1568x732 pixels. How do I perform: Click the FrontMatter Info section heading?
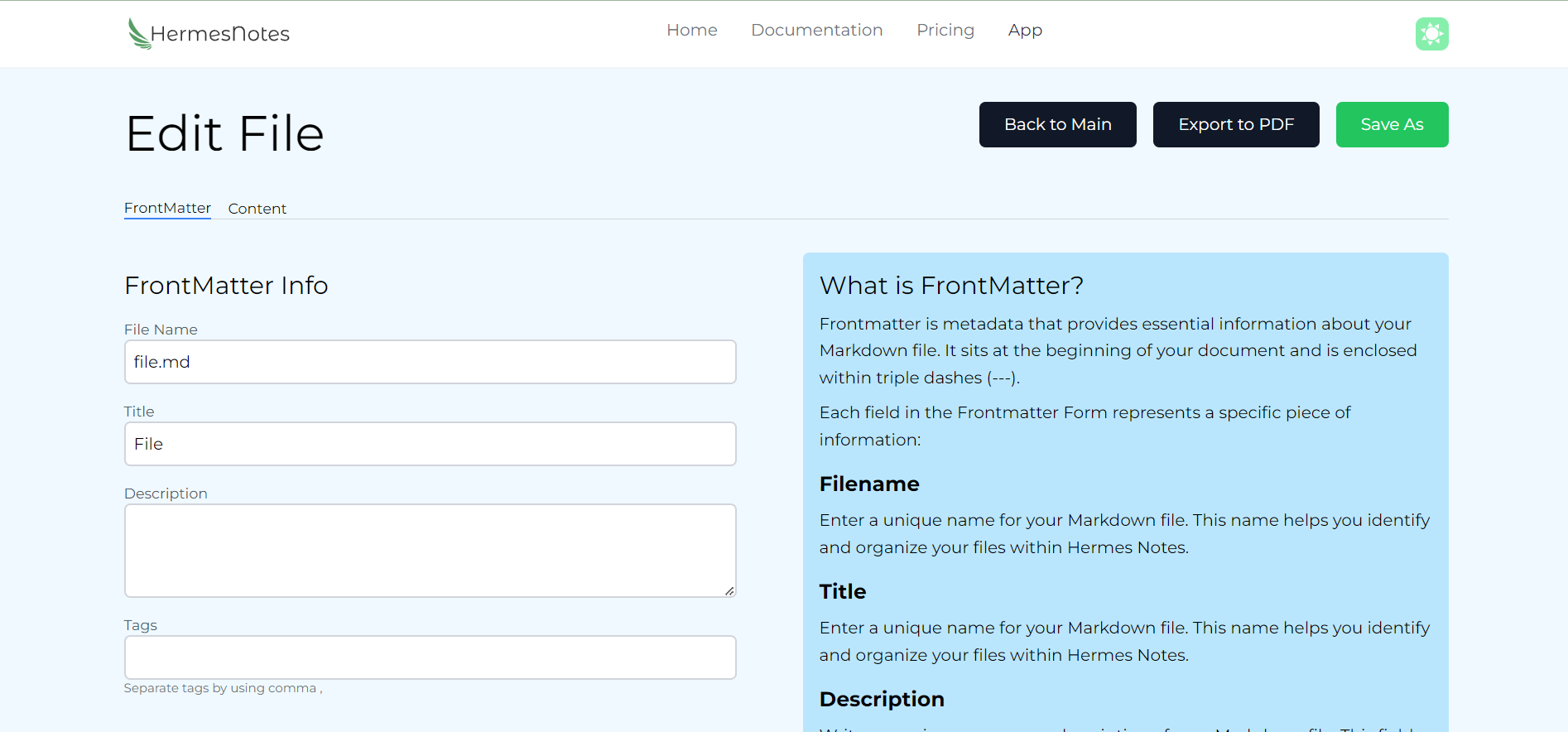tap(226, 285)
